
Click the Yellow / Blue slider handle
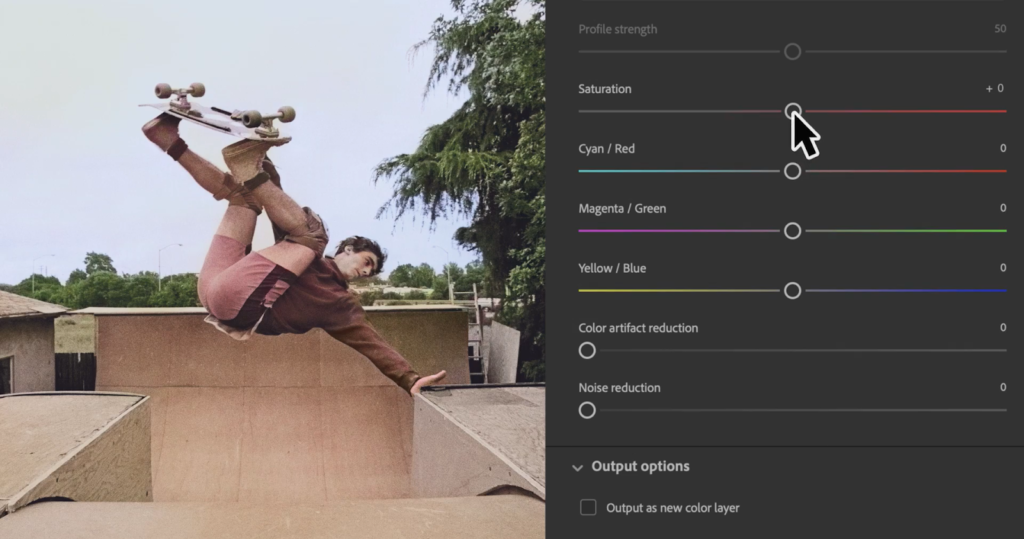click(792, 291)
